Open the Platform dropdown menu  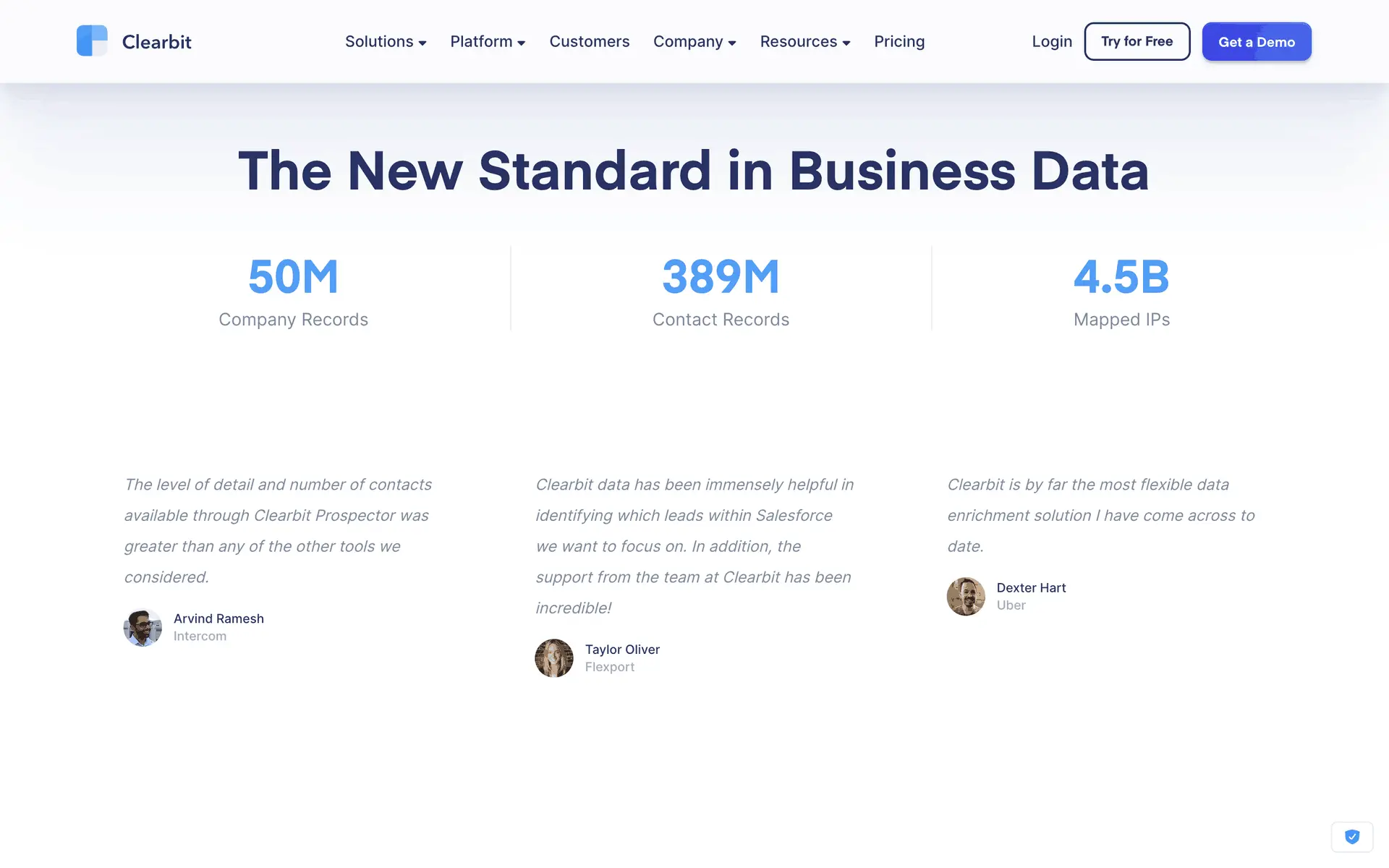pyautogui.click(x=488, y=42)
